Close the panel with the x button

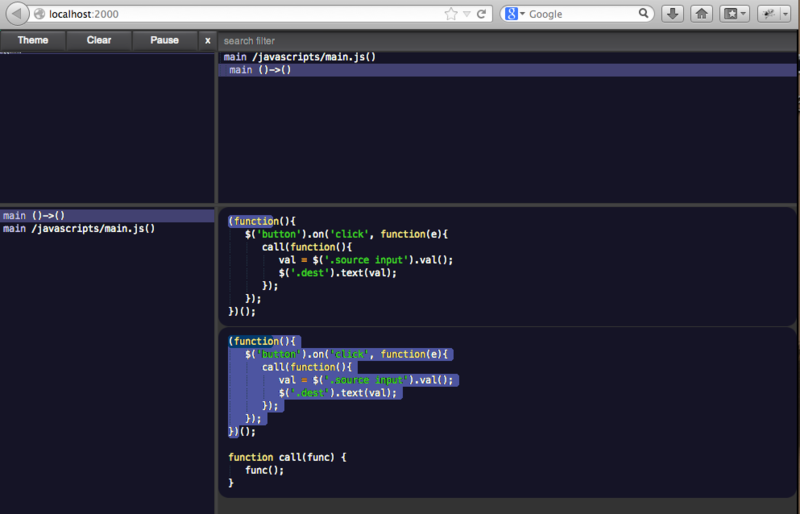click(207, 40)
